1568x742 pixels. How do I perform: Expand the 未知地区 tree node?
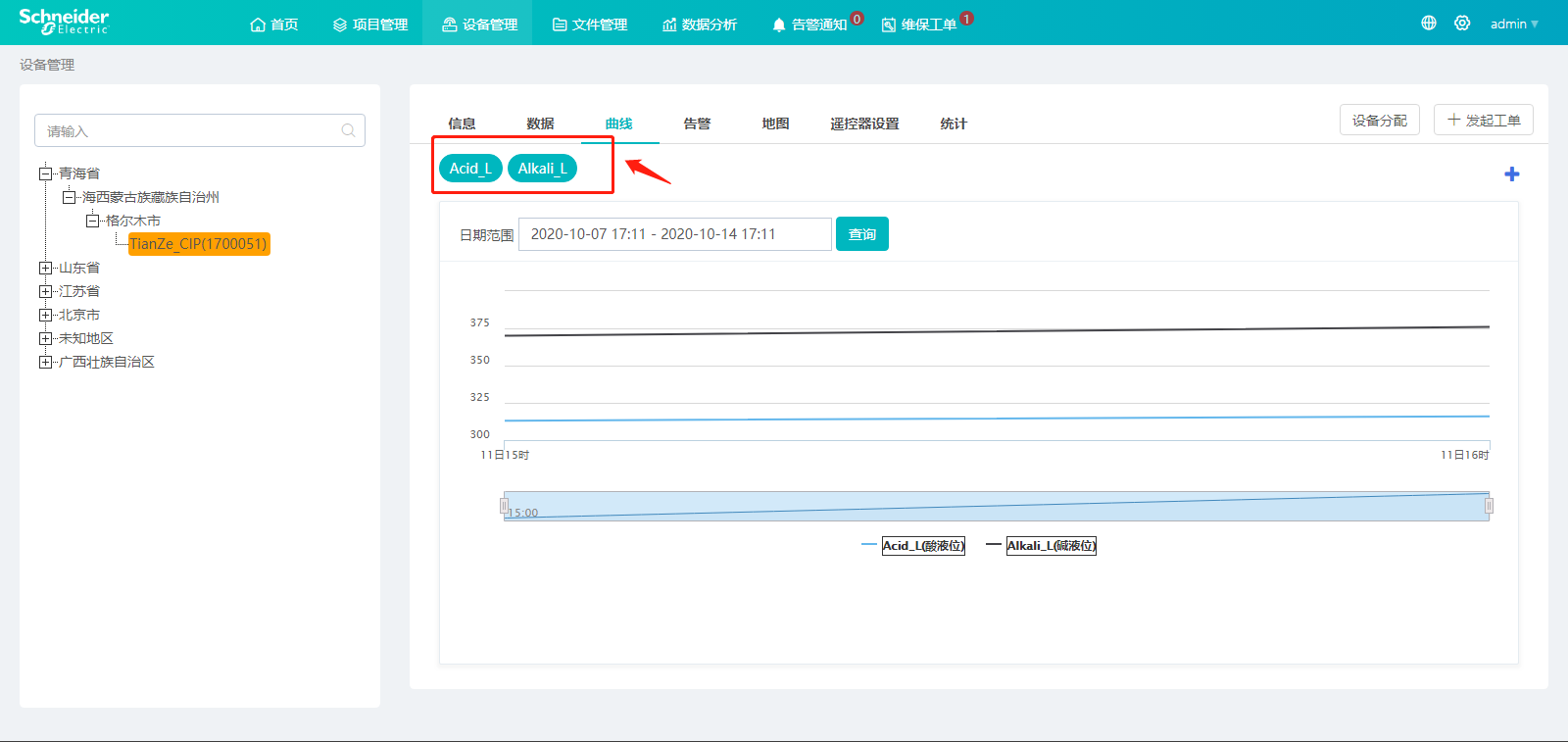[x=45, y=338]
